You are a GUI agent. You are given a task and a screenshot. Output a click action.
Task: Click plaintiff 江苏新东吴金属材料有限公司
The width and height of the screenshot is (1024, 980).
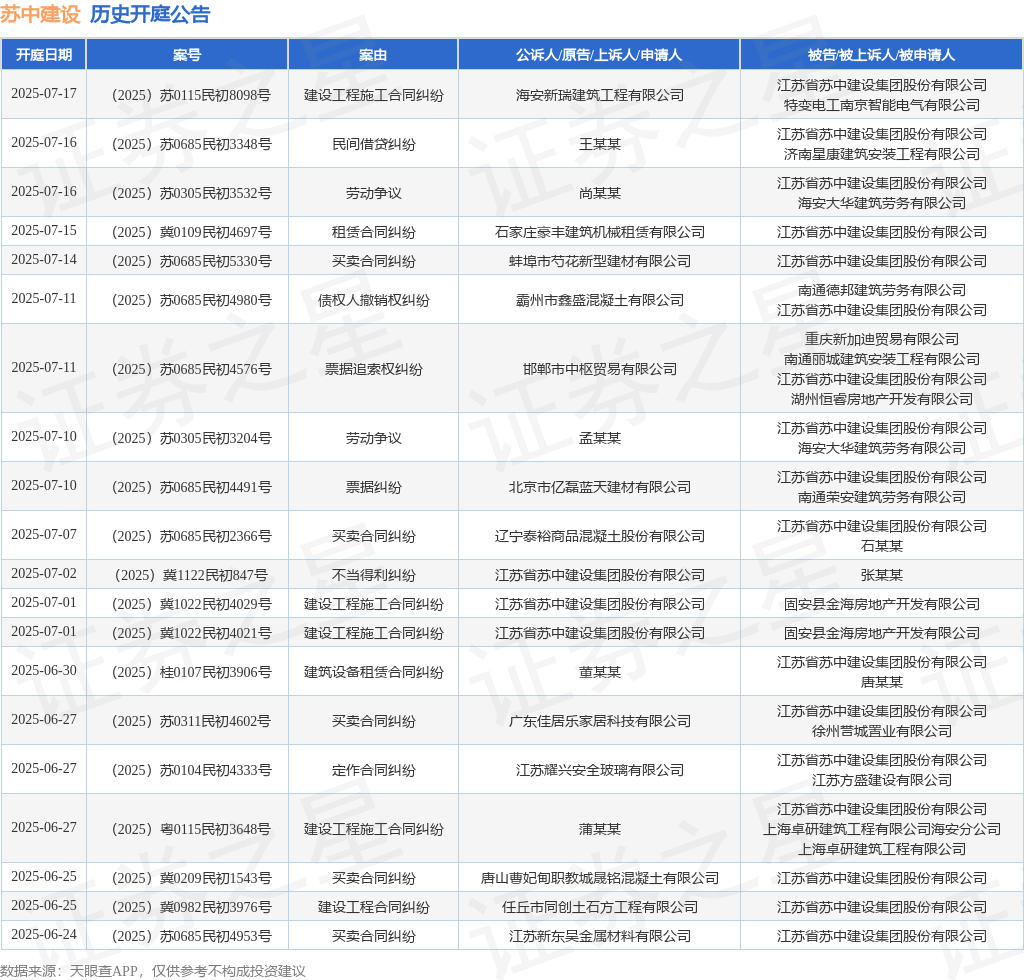point(600,936)
